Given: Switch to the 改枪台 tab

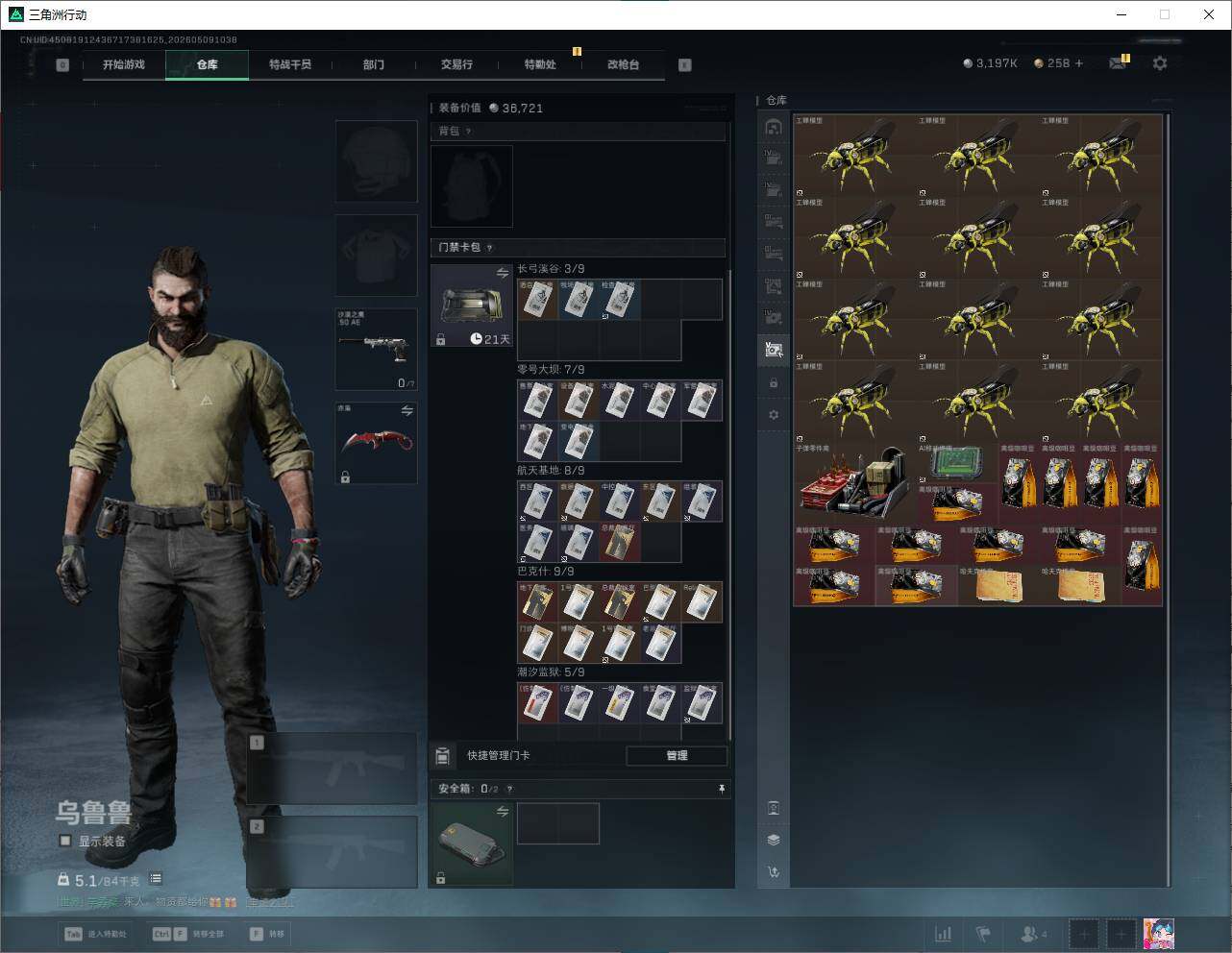Looking at the screenshot, I should pos(623,64).
